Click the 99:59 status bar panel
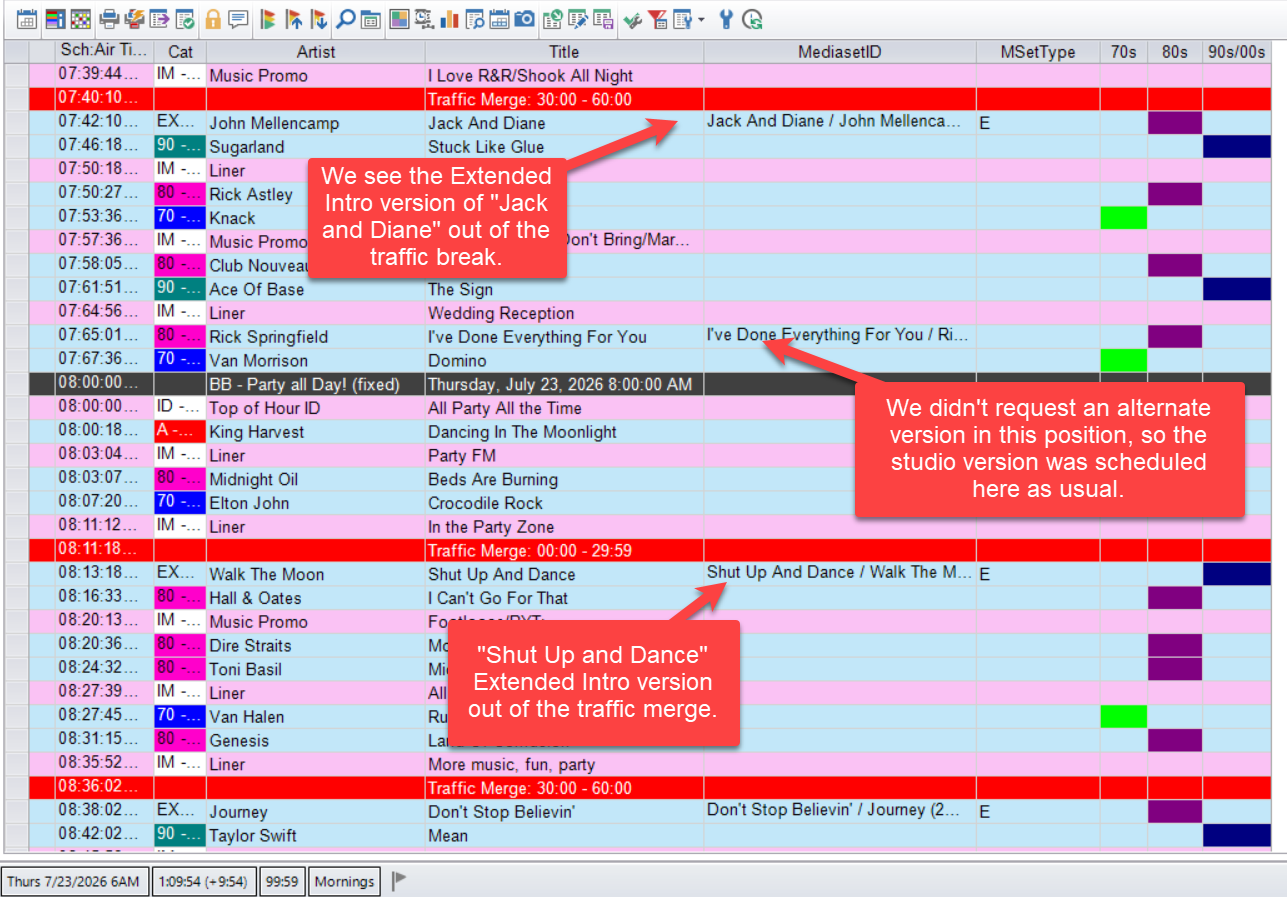 282,881
